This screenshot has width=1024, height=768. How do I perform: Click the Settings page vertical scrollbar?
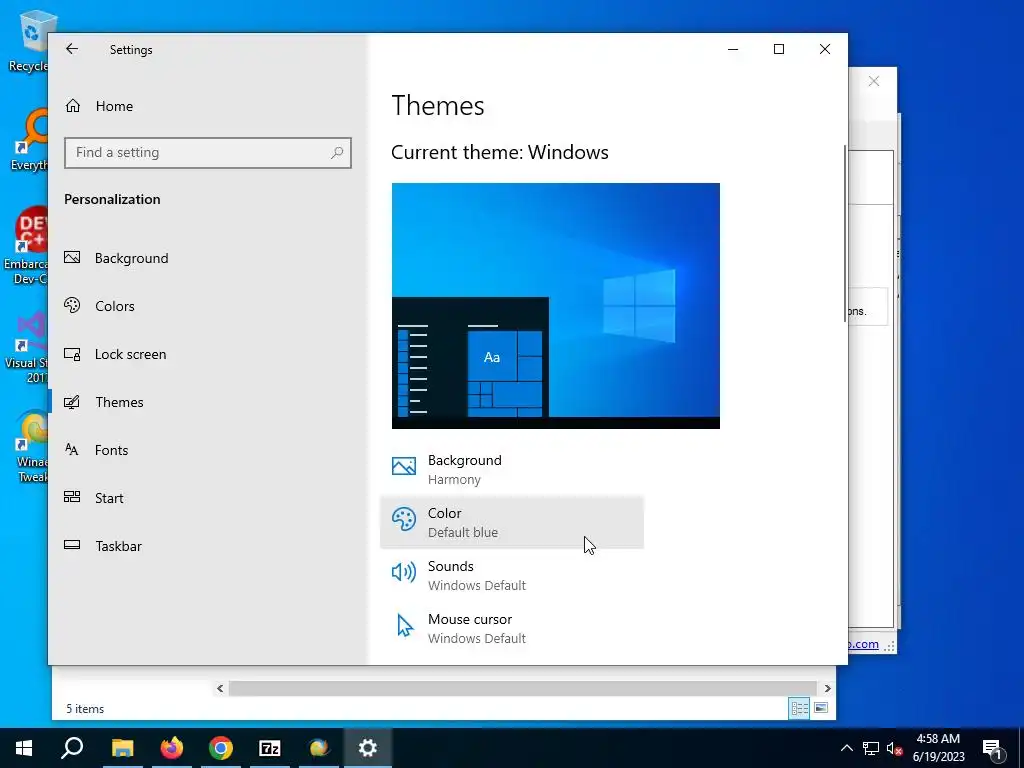point(844,233)
